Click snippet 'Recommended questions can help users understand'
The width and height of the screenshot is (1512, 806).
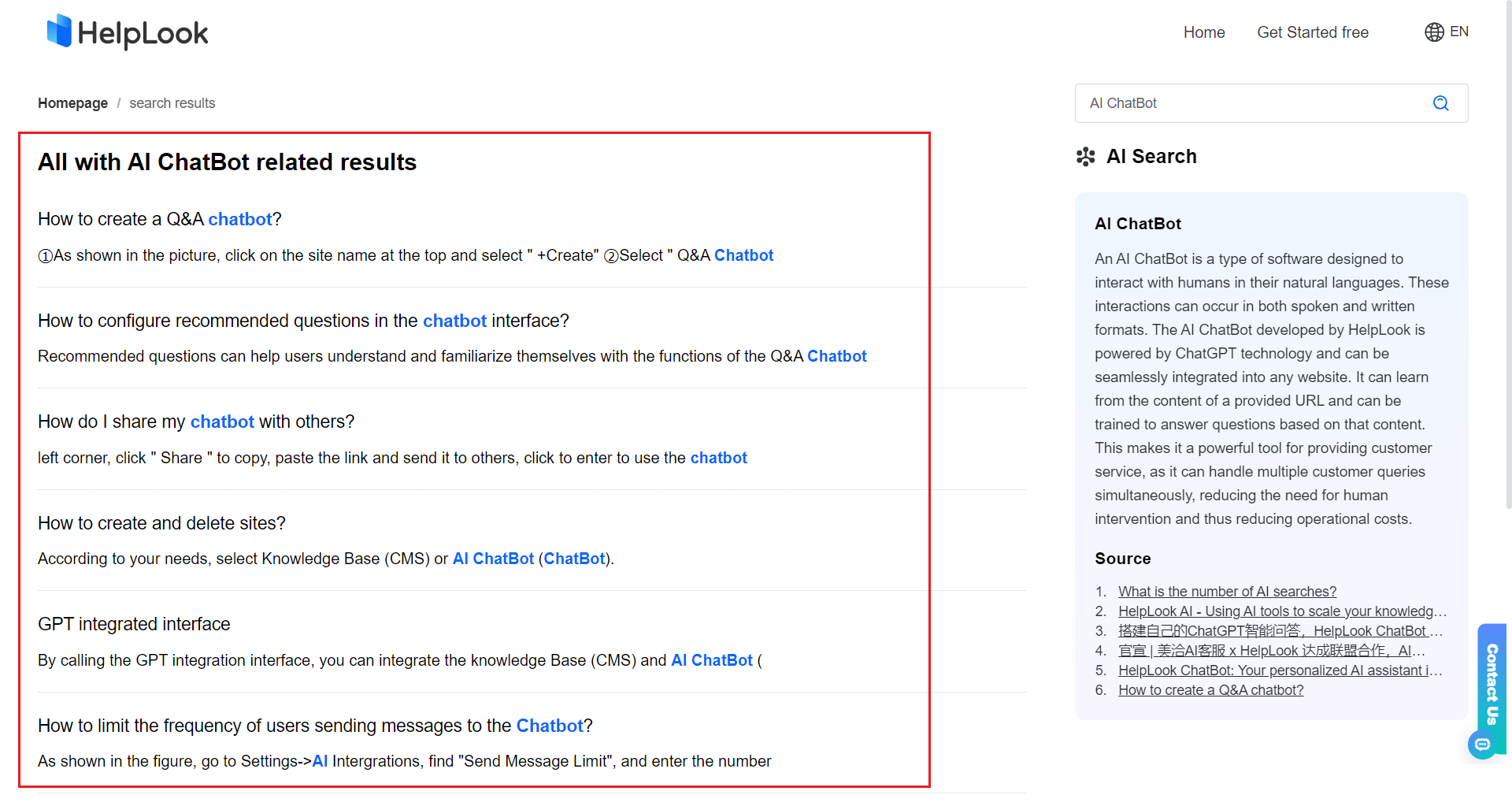[452, 356]
